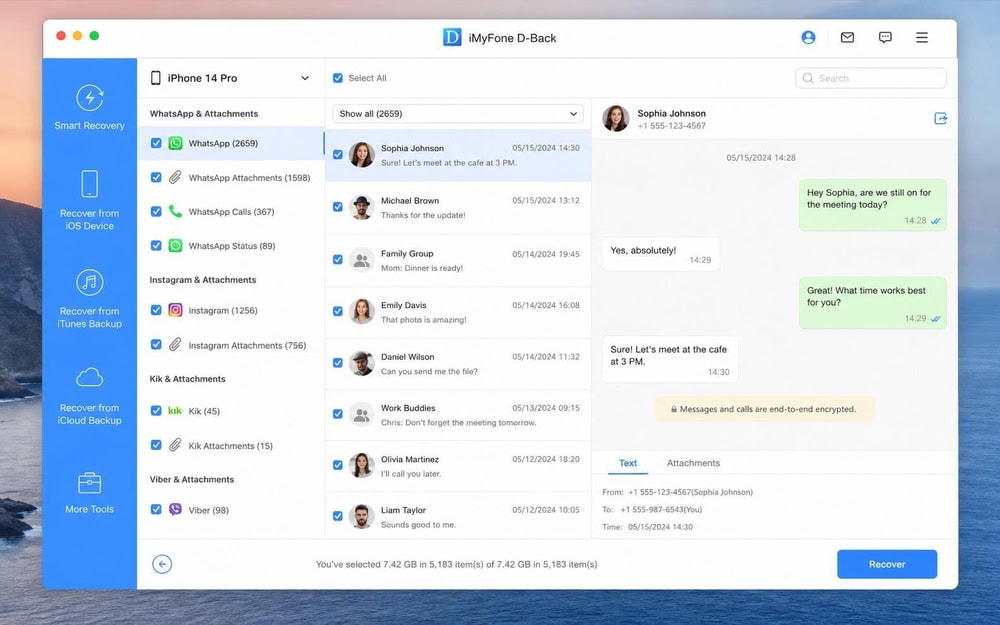The image size is (1000, 625).
Task: Open the Show all (2659) filter dropdown
Action: click(x=458, y=114)
